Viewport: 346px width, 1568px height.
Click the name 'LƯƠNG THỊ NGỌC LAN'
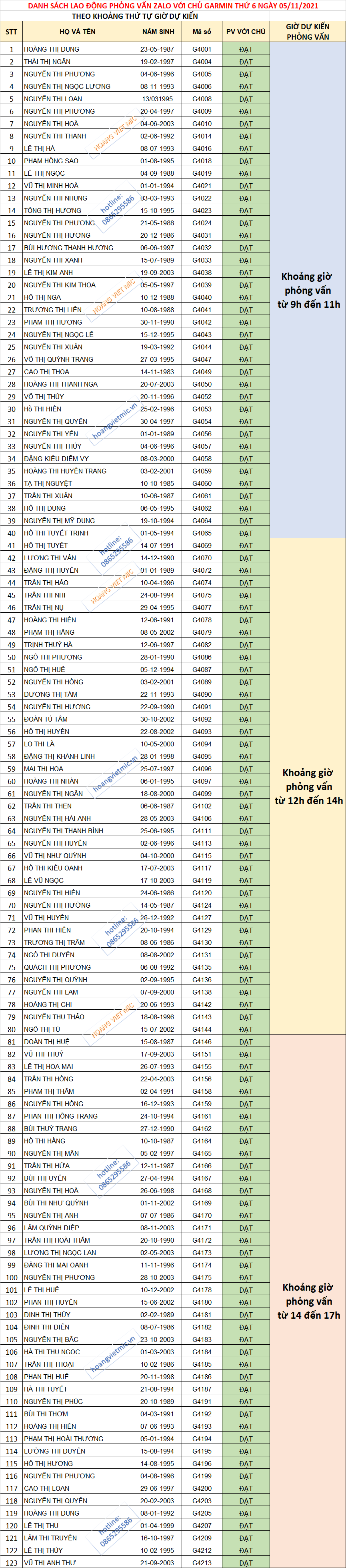60,1253
